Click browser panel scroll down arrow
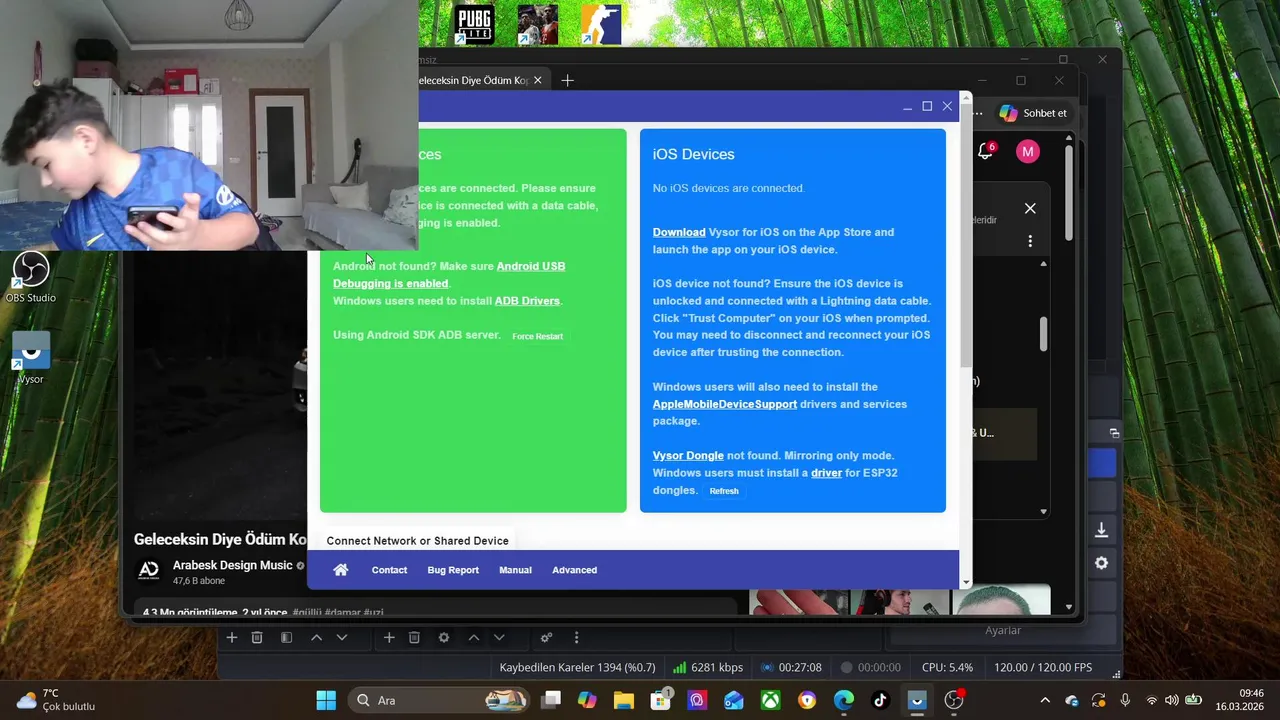The width and height of the screenshot is (1280, 720). tap(1044, 511)
